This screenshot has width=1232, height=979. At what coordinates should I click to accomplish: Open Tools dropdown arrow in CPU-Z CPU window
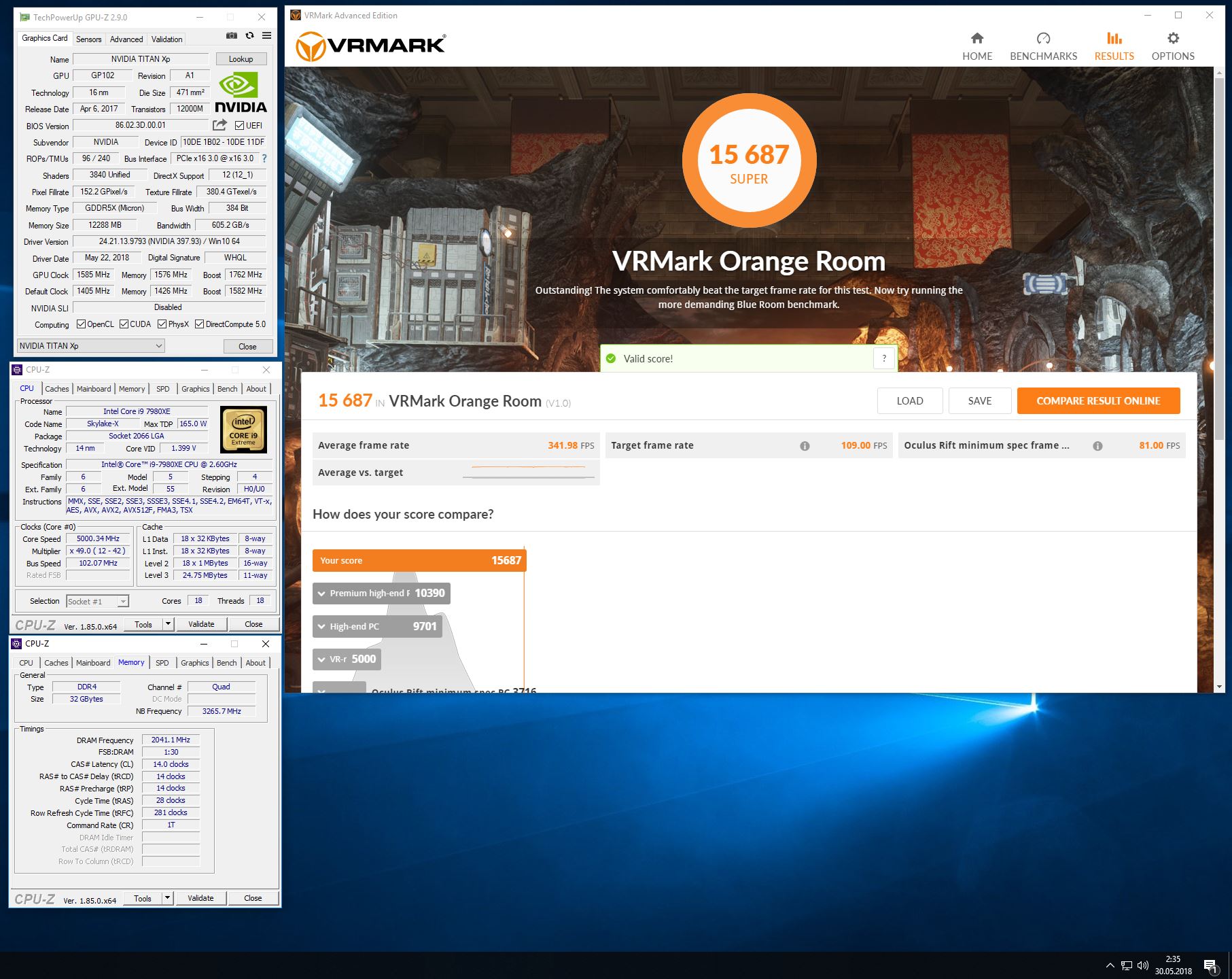[x=169, y=624]
